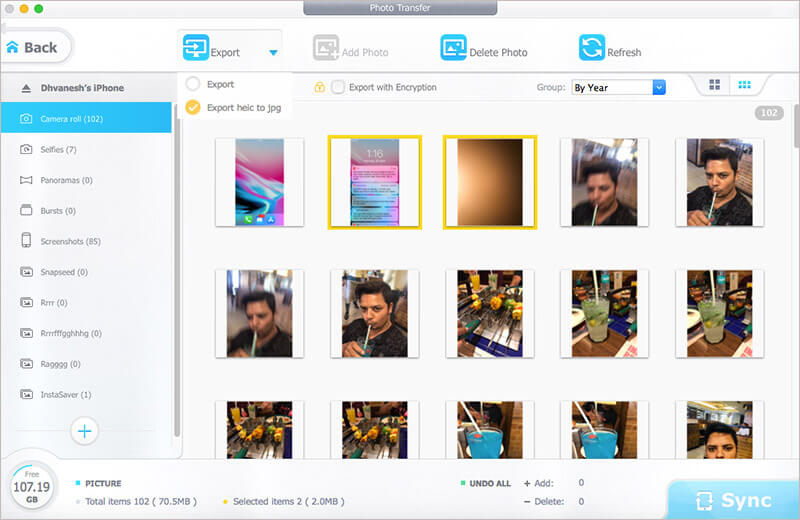Click the Export toolbar label
The width and height of the screenshot is (800, 520).
pos(225,53)
